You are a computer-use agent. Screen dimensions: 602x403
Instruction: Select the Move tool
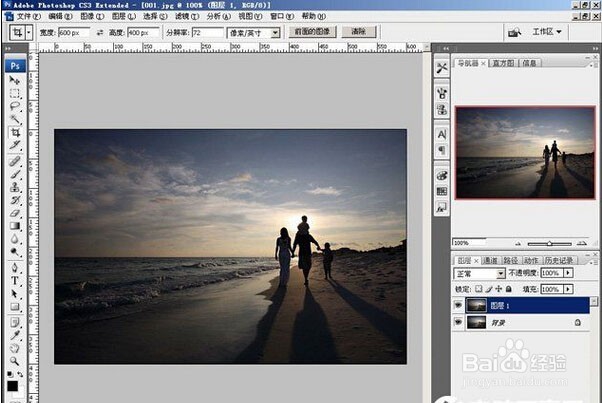pyautogui.click(x=15, y=80)
